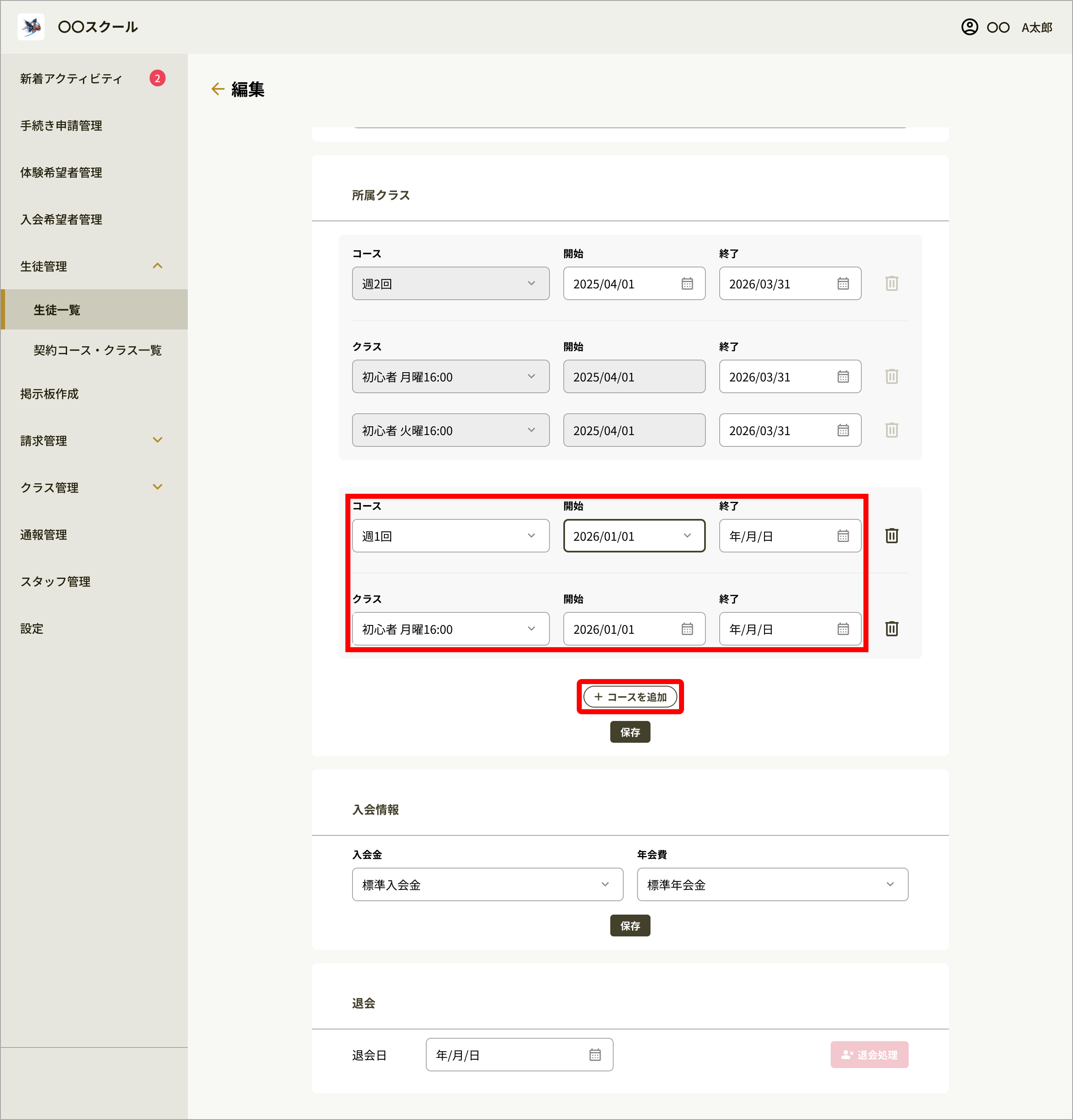The height and width of the screenshot is (1120, 1073).
Task: Open the 週2回 course dropdown
Action: pos(451,283)
